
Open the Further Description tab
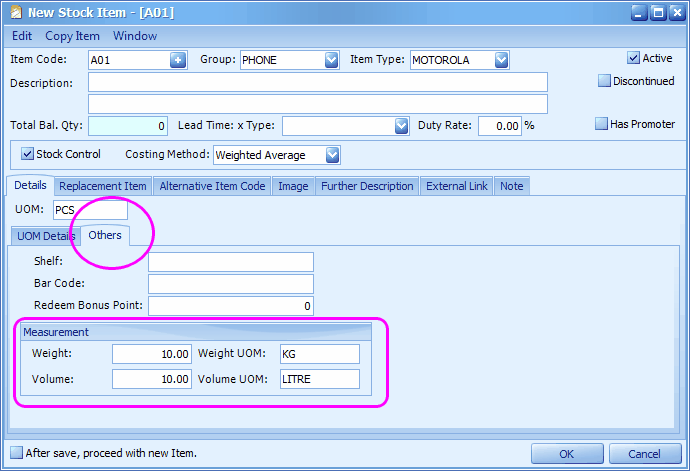(367, 186)
